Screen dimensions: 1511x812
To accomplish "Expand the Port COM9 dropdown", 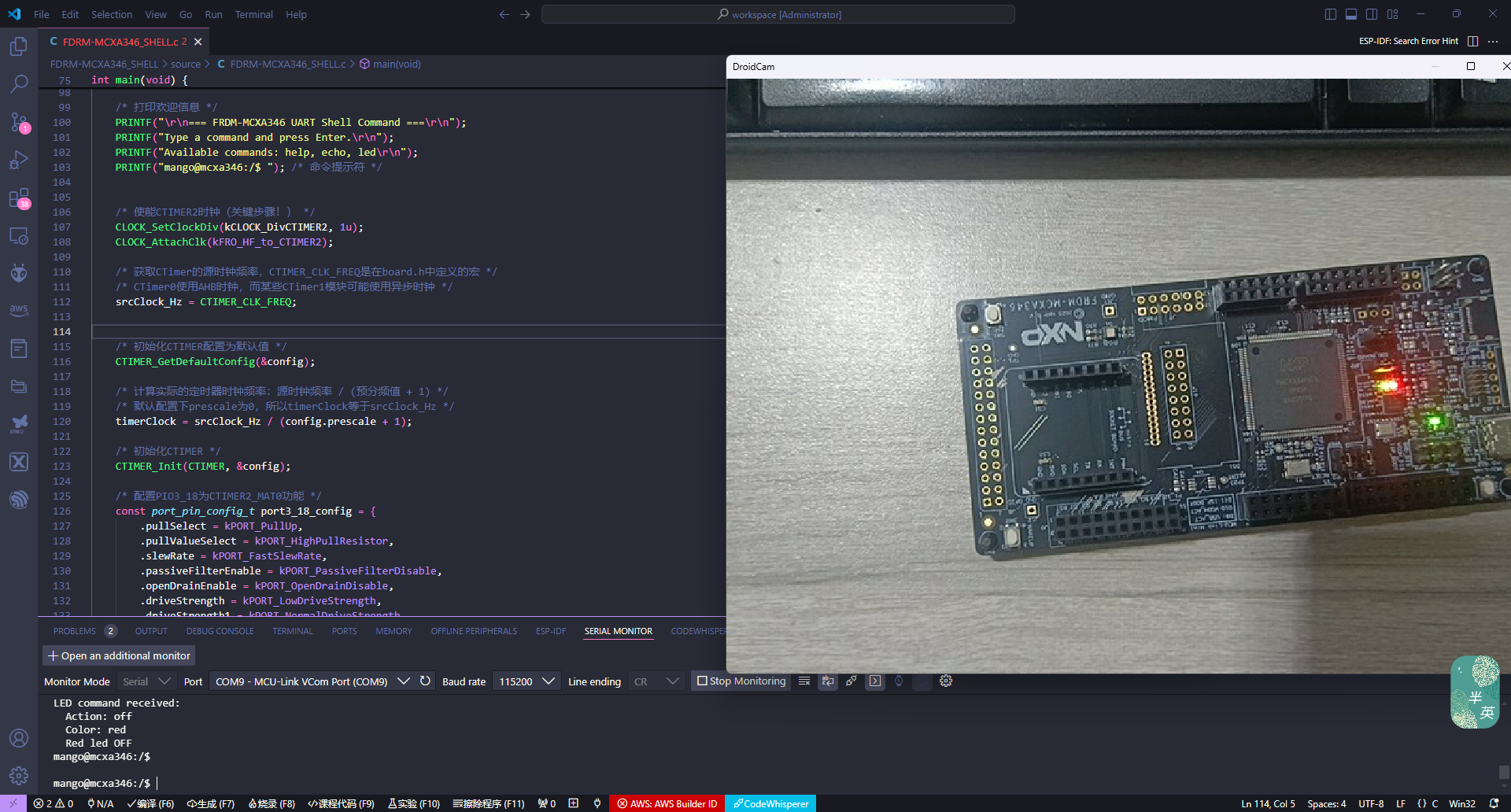I will pyautogui.click(x=403, y=681).
